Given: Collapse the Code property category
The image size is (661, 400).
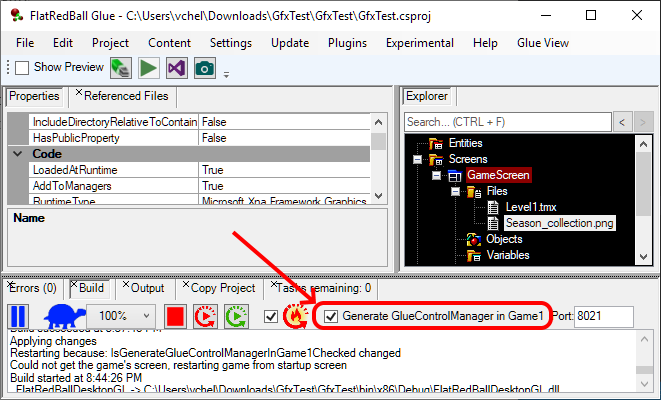Looking at the screenshot, I should 18,154.
